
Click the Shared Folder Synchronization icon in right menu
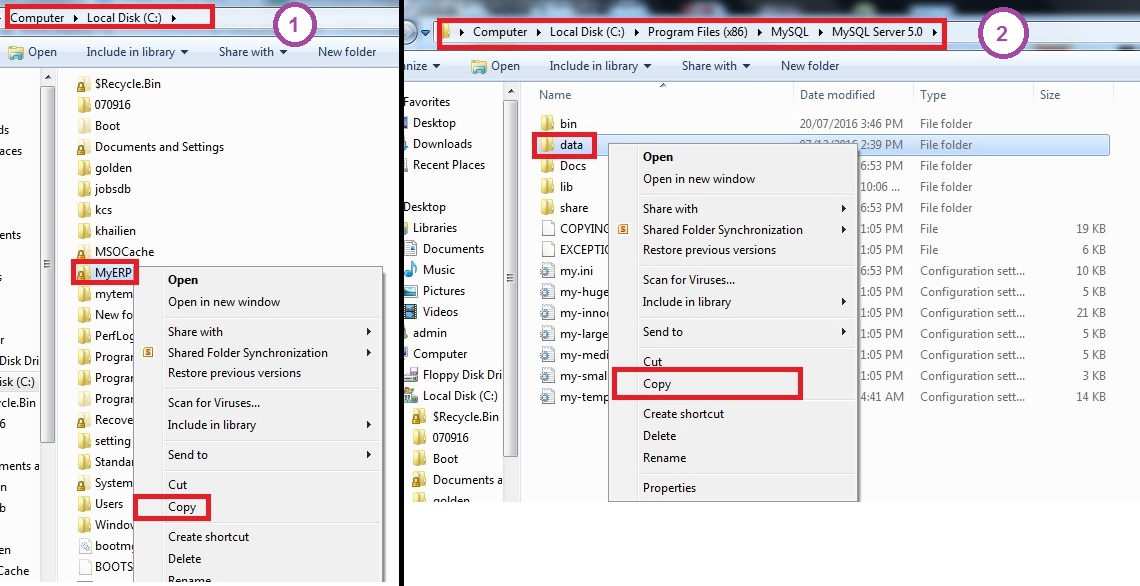click(623, 230)
